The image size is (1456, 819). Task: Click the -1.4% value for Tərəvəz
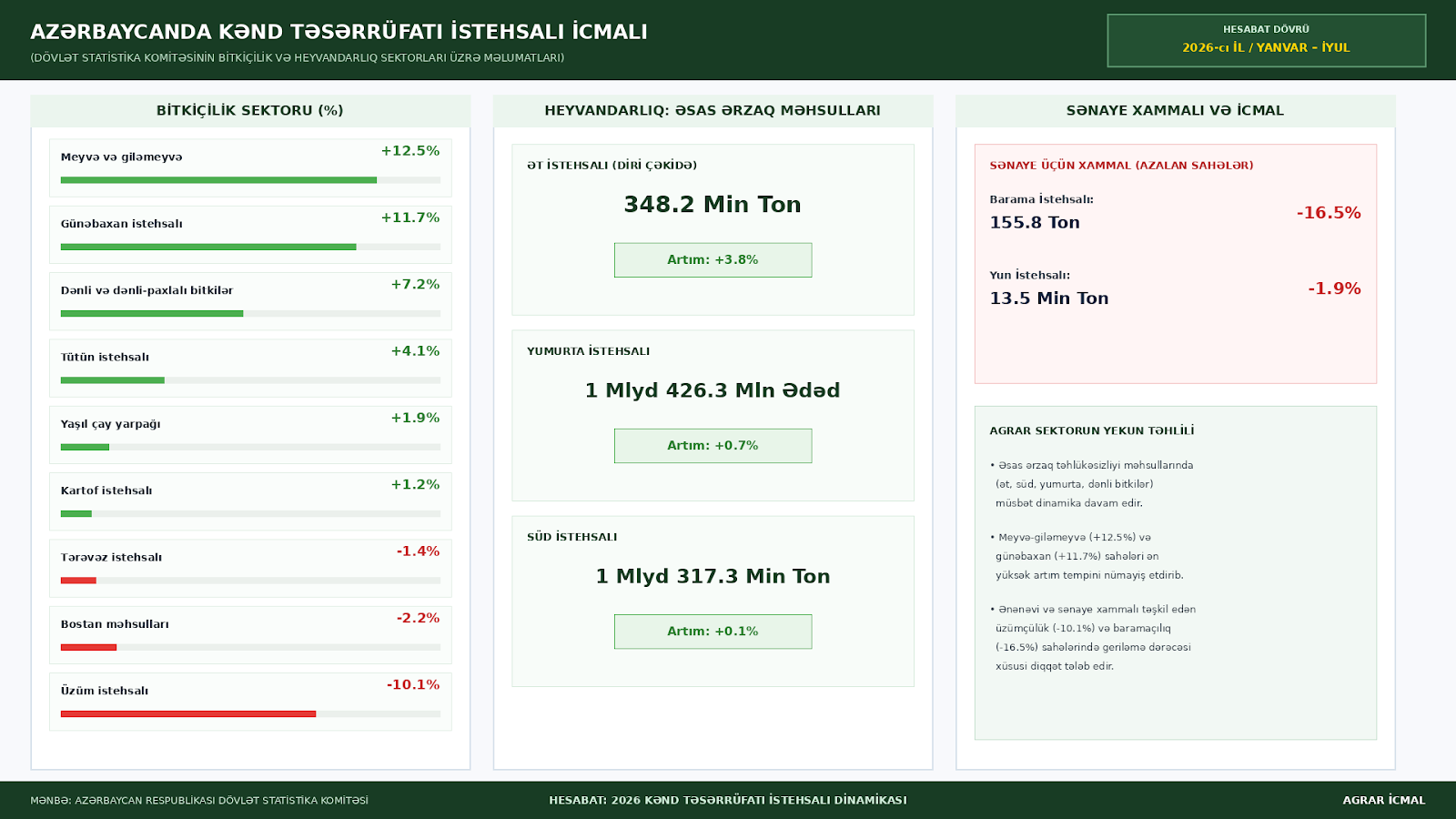pyautogui.click(x=418, y=551)
